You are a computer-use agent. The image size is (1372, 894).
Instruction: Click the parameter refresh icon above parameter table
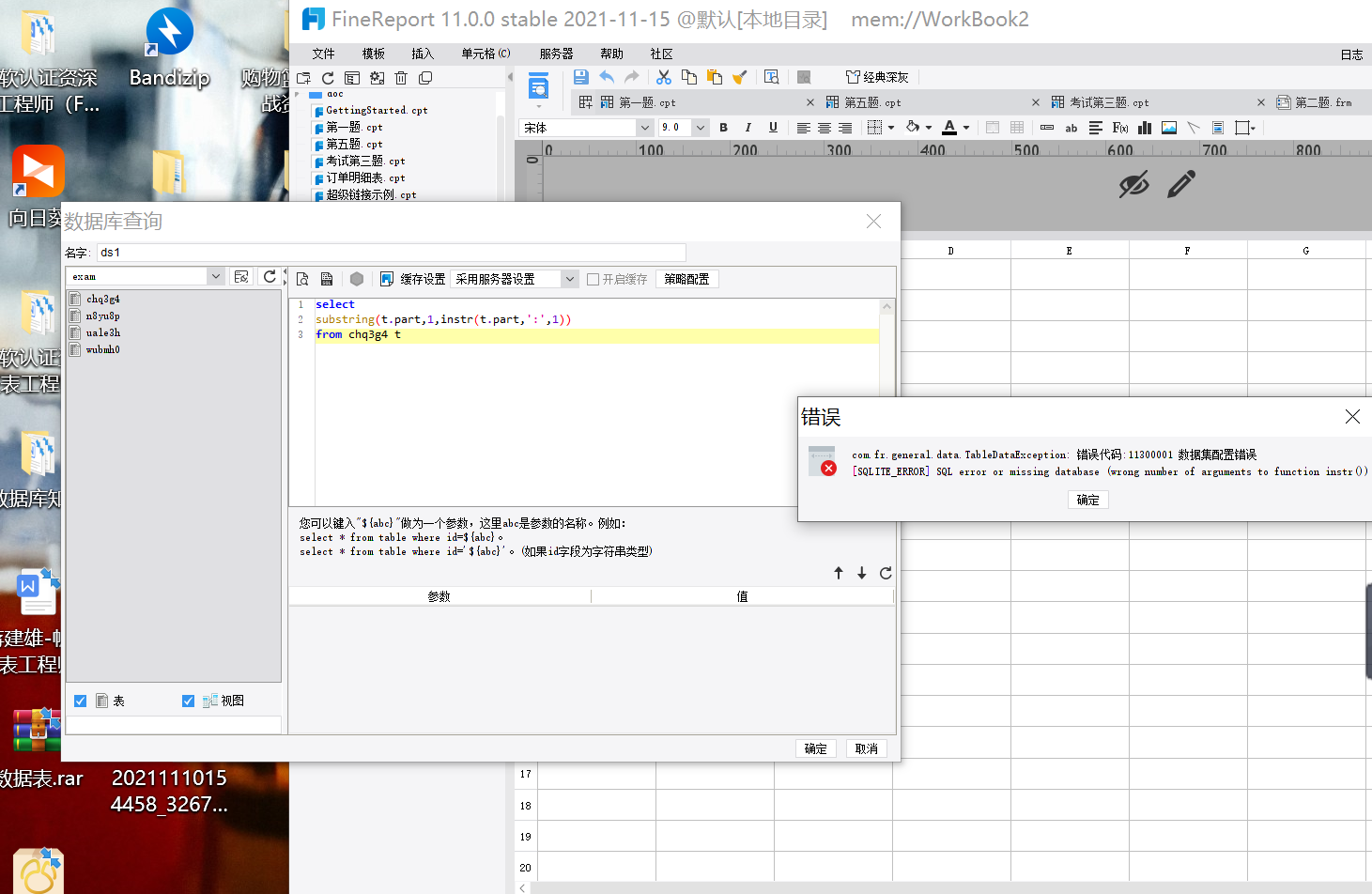[x=886, y=573]
